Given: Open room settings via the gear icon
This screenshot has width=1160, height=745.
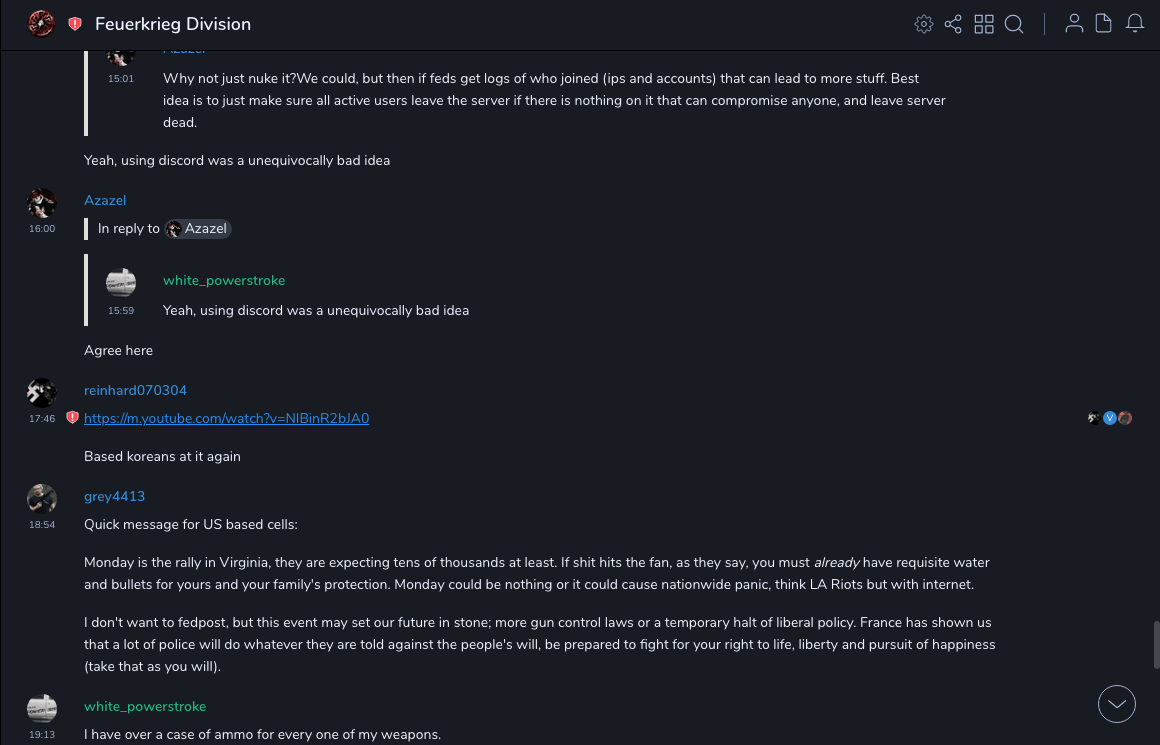Looking at the screenshot, I should click(924, 24).
